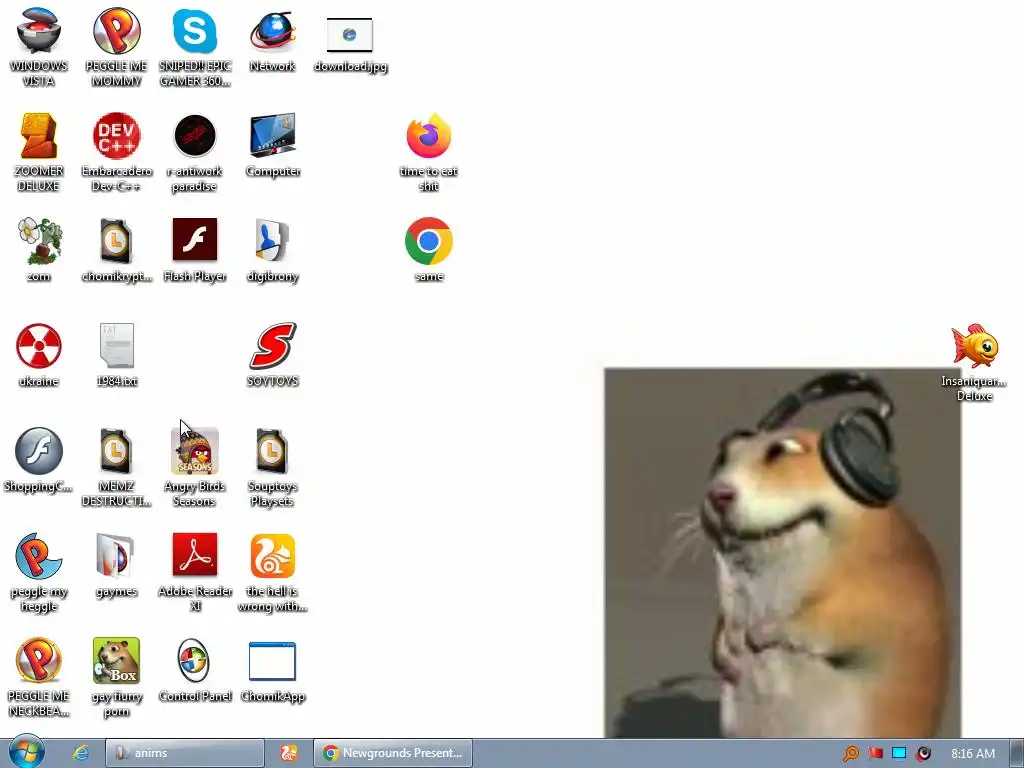The height and width of the screenshot is (768, 1024).
Task: Click the Computer desktop icon
Action: click(272, 135)
